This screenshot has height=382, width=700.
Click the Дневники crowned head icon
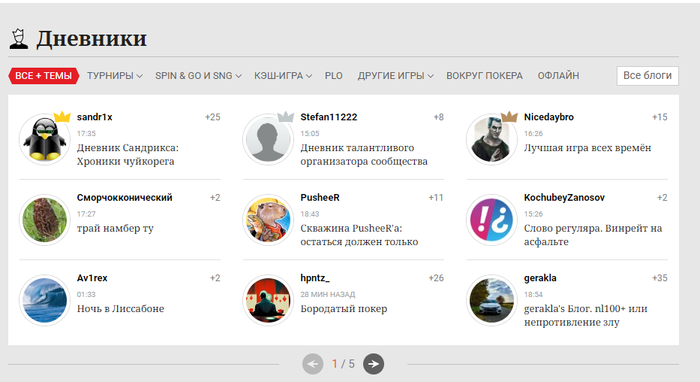coord(19,39)
